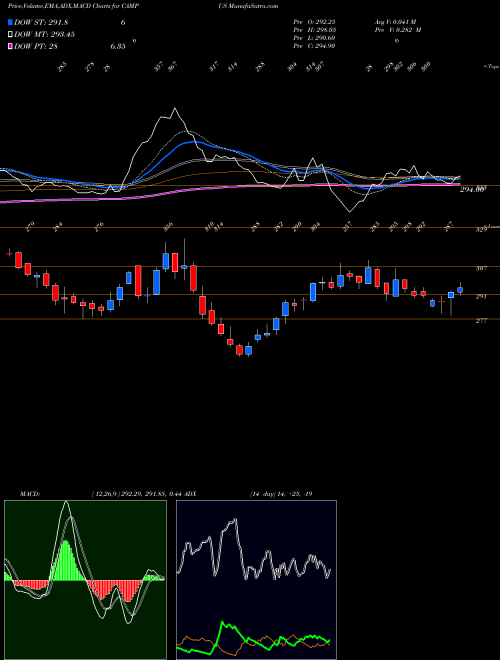Click the 'Pre H: 298.65' high value
This screenshot has width=500, height=660.
[x=314, y=30]
